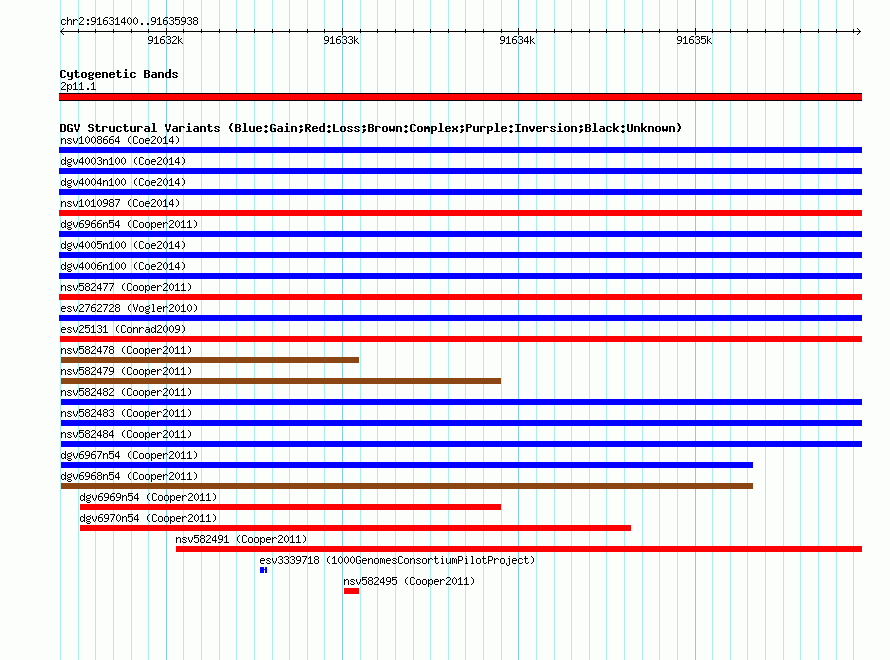Click the DGV Structural Variants track title

point(371,128)
